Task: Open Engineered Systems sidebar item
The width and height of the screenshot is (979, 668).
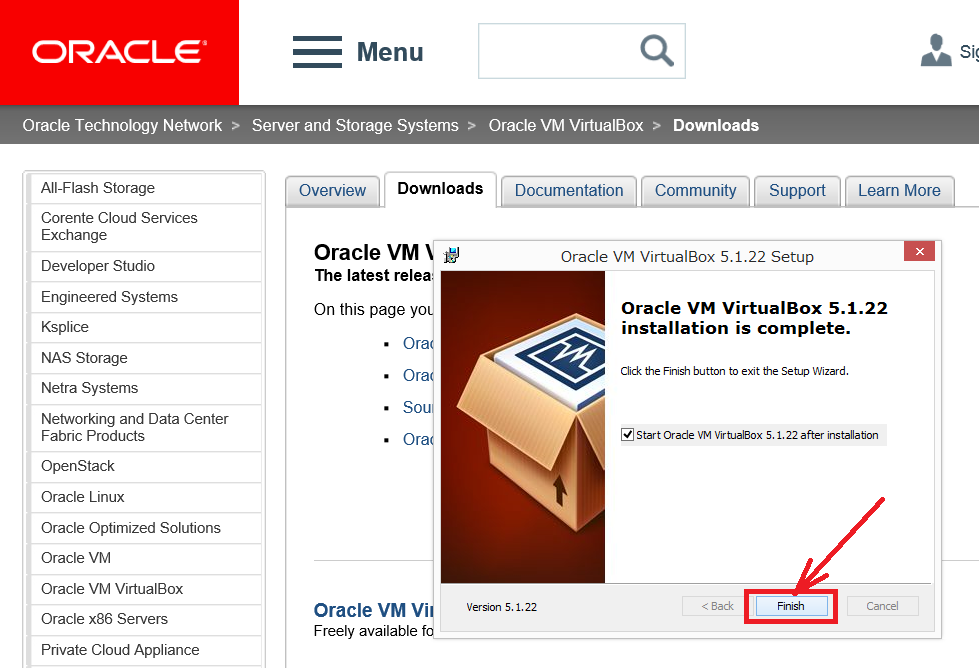Action: tap(145, 297)
